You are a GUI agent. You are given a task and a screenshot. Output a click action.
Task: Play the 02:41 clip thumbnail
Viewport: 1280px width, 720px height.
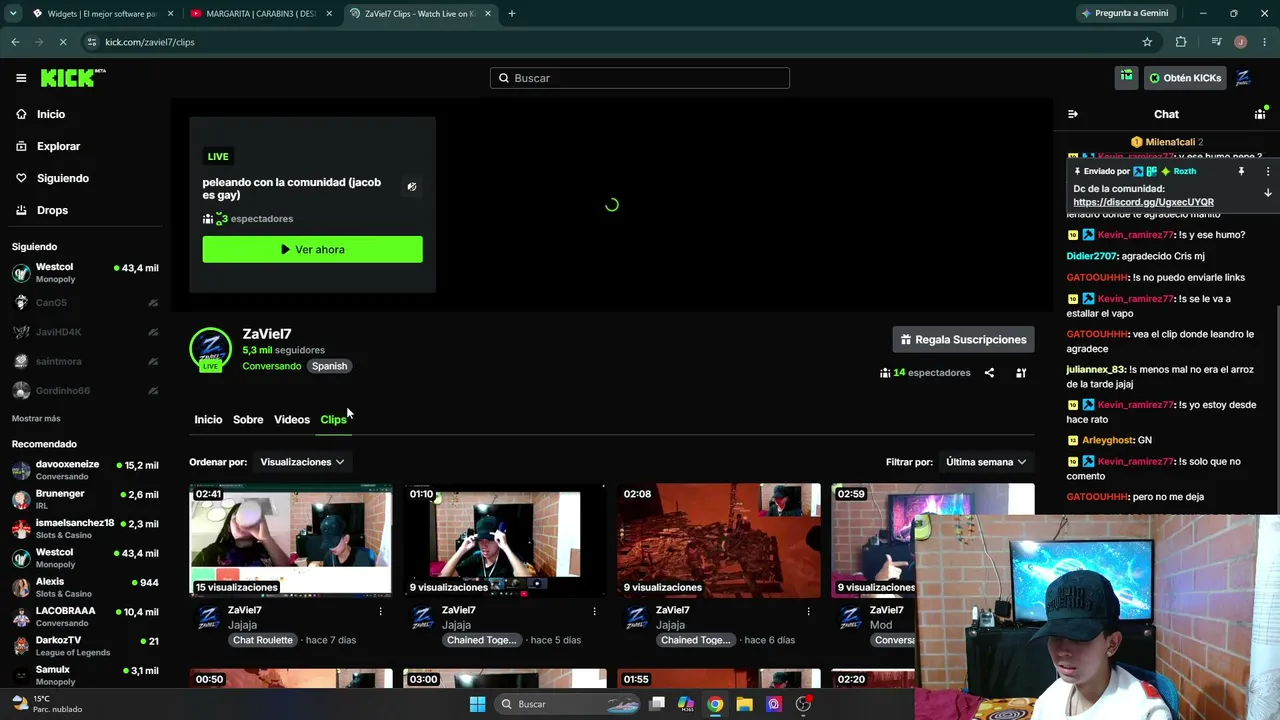click(x=291, y=540)
